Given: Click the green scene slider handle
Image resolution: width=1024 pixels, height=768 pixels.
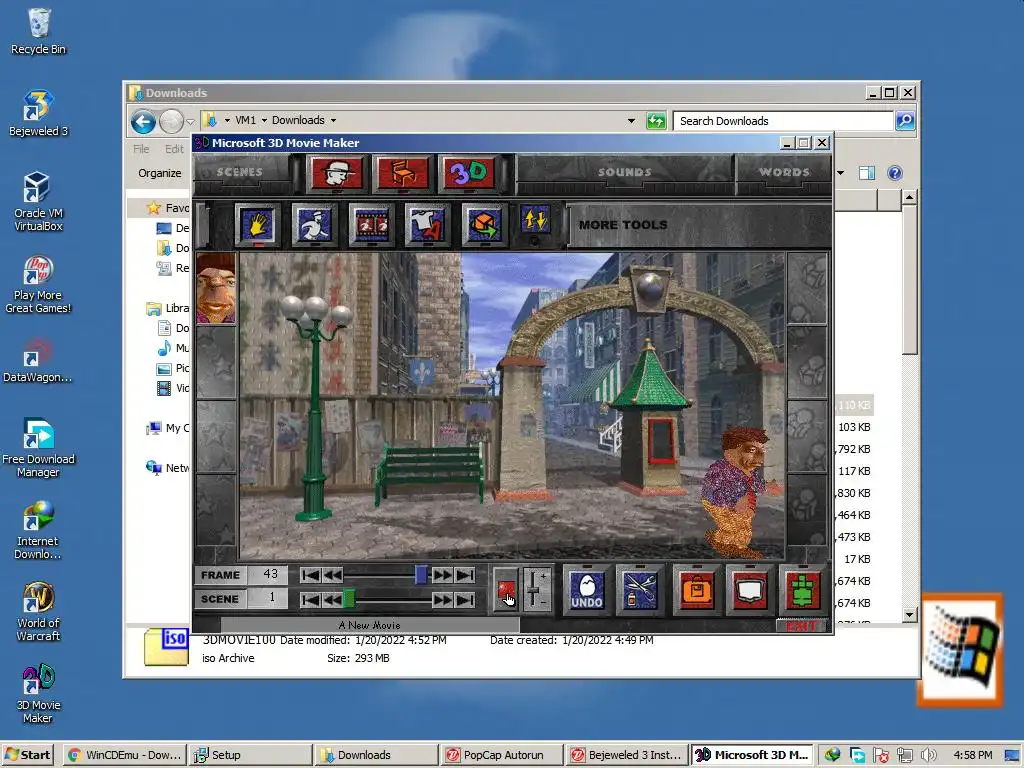Looking at the screenshot, I should [349, 598].
